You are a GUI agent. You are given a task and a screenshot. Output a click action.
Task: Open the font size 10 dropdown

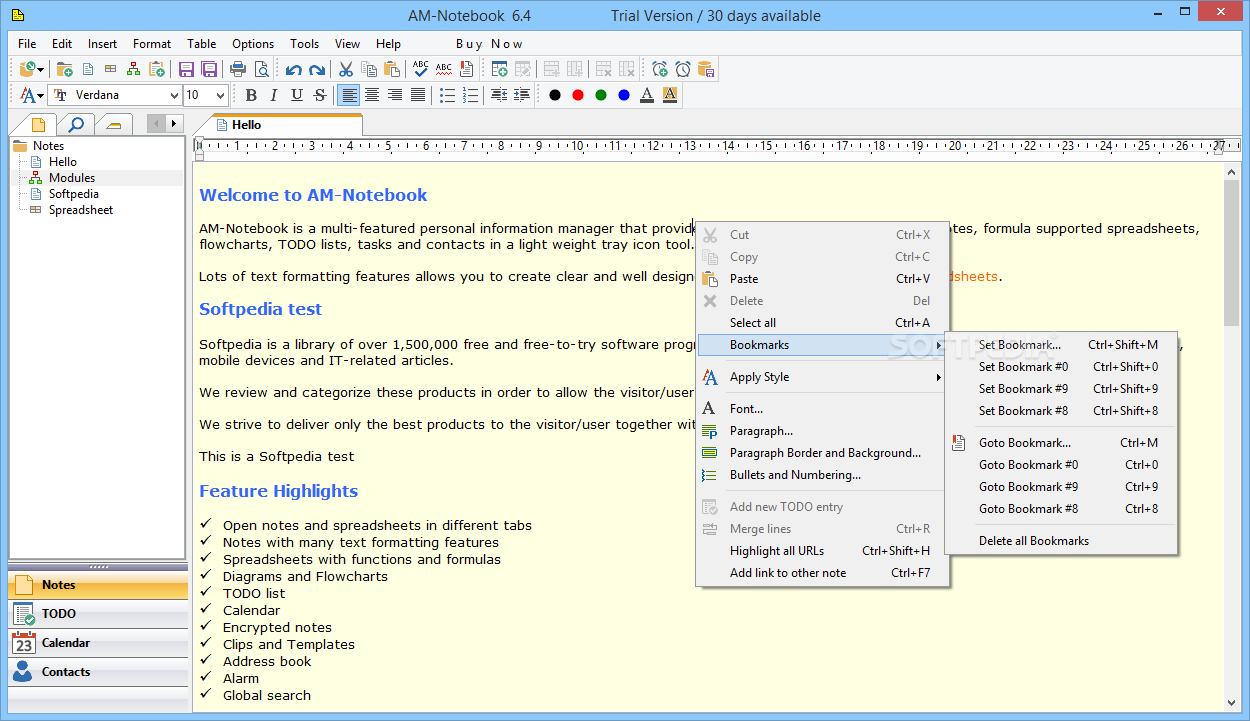pos(220,95)
